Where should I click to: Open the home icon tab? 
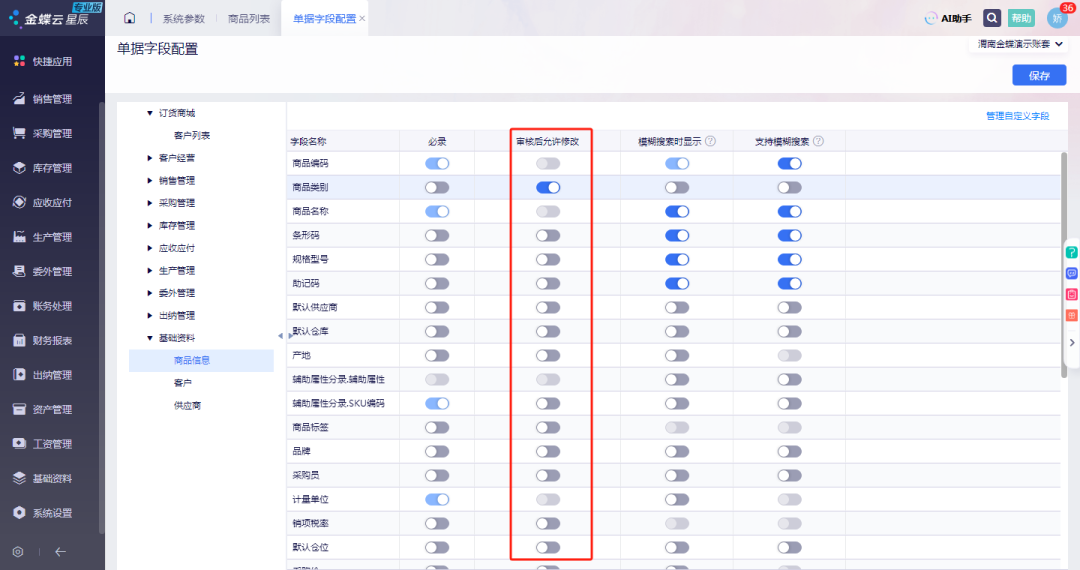tap(129, 18)
